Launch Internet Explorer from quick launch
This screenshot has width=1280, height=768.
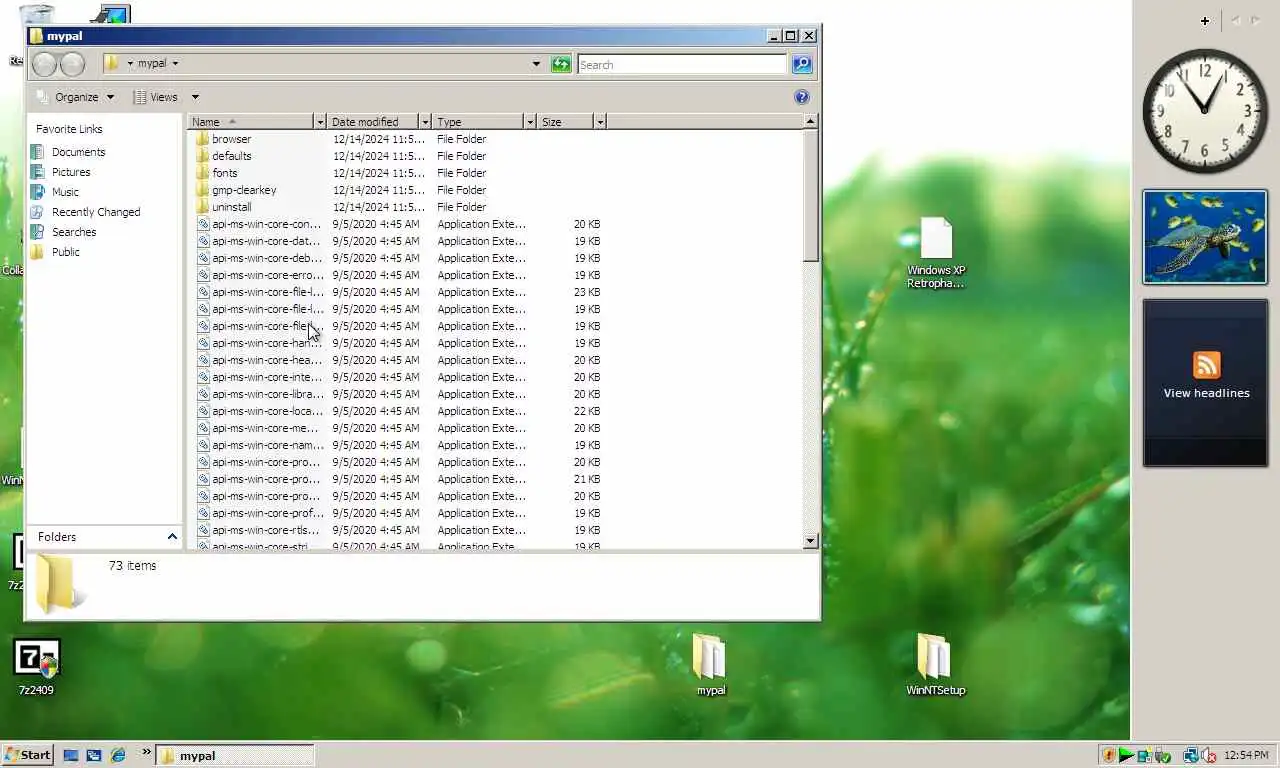point(118,755)
